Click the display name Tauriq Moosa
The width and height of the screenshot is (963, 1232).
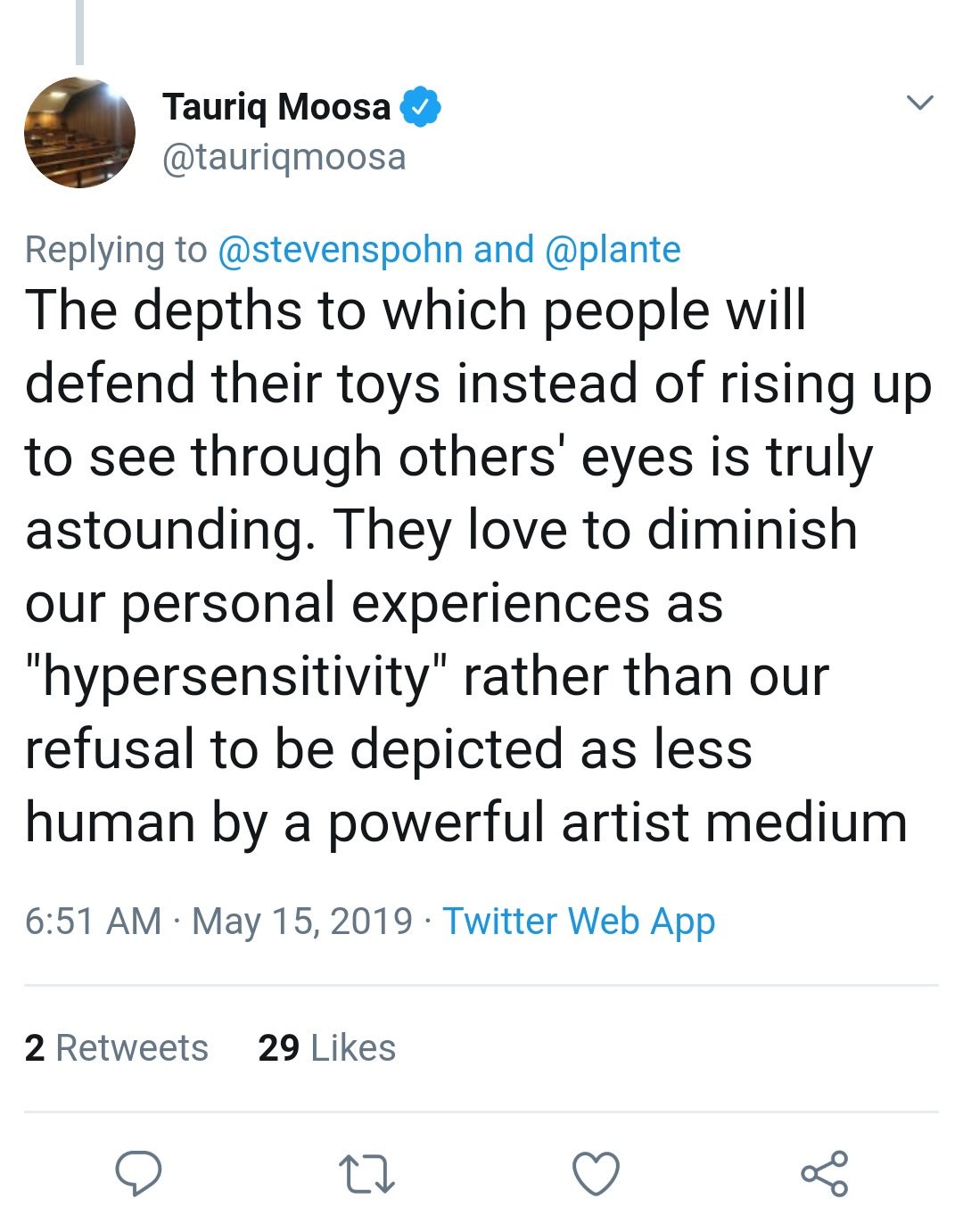(x=276, y=107)
